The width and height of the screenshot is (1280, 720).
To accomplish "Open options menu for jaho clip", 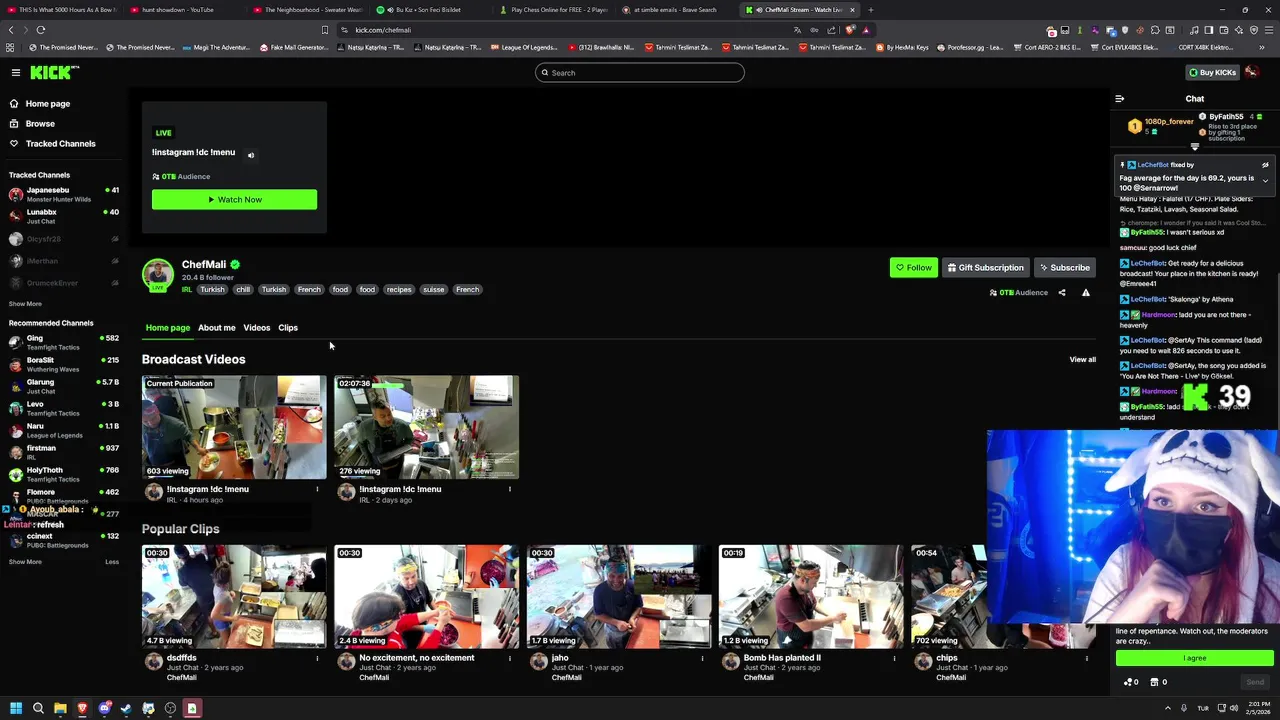I will click(x=702, y=658).
